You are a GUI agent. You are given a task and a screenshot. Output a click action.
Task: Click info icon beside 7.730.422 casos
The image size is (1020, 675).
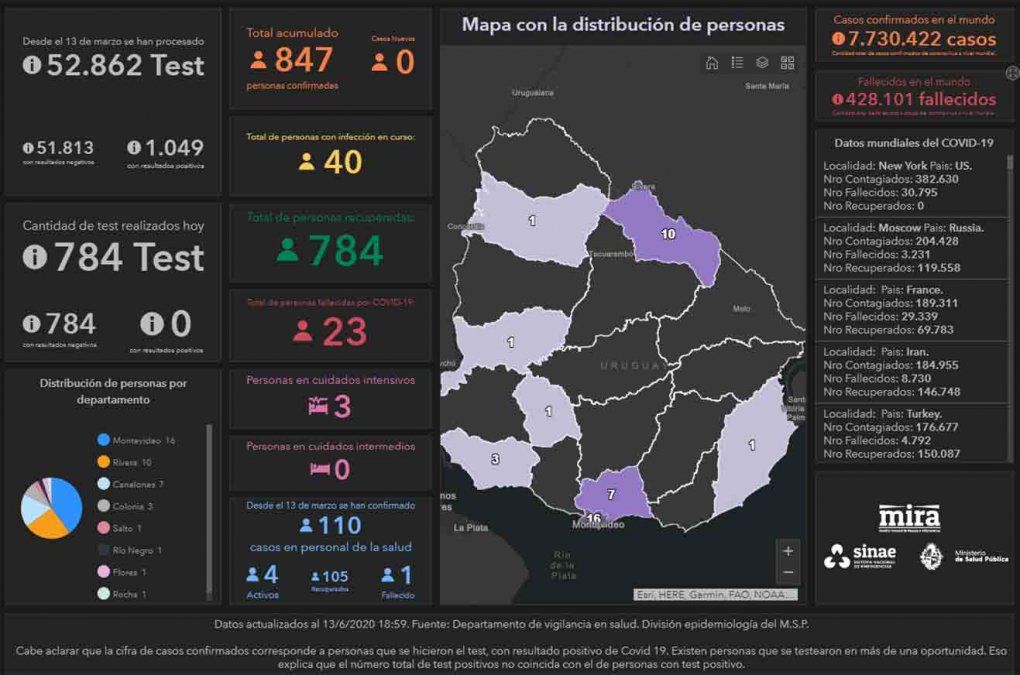837,40
